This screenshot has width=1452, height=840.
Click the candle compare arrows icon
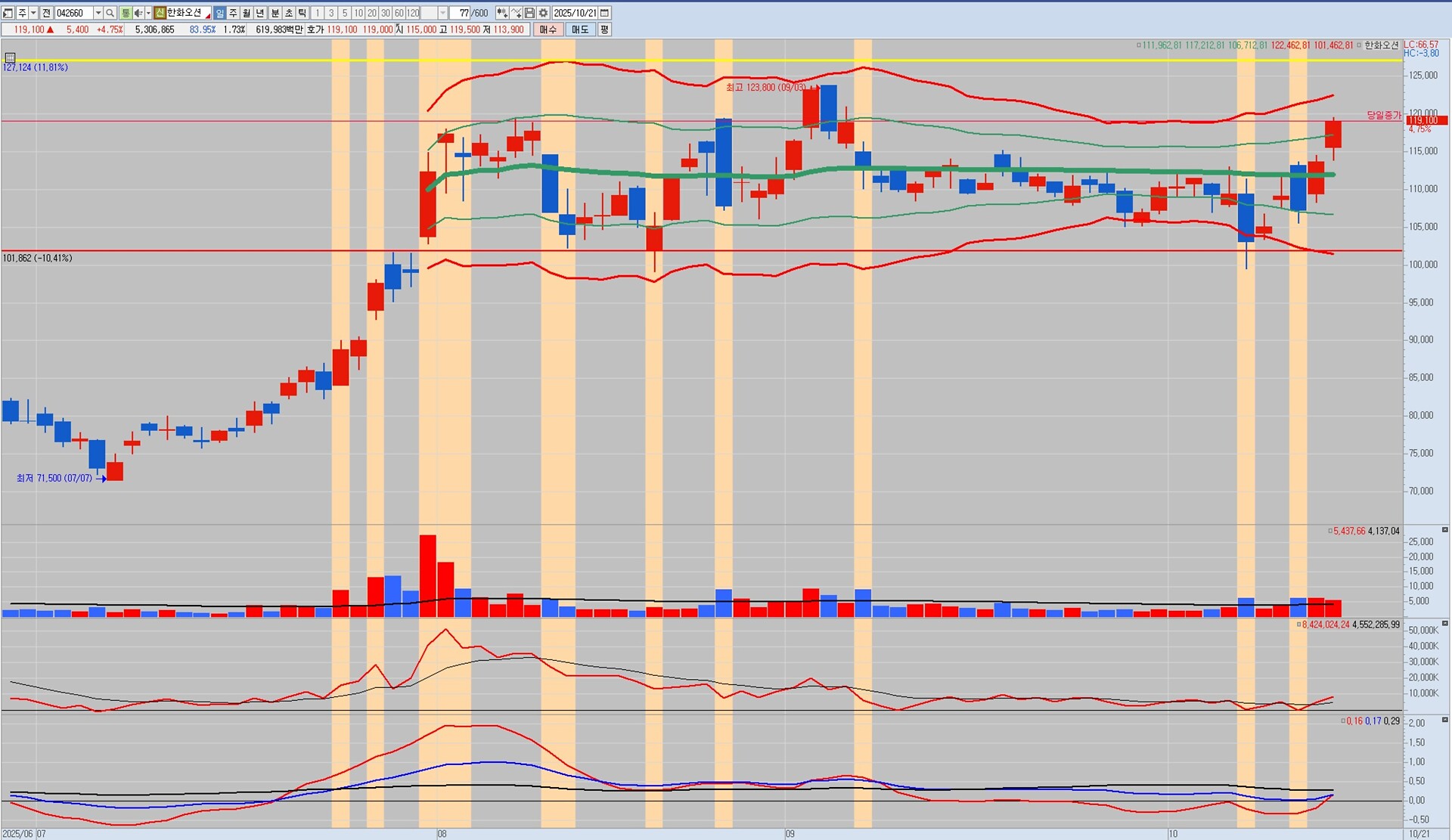tap(502, 13)
